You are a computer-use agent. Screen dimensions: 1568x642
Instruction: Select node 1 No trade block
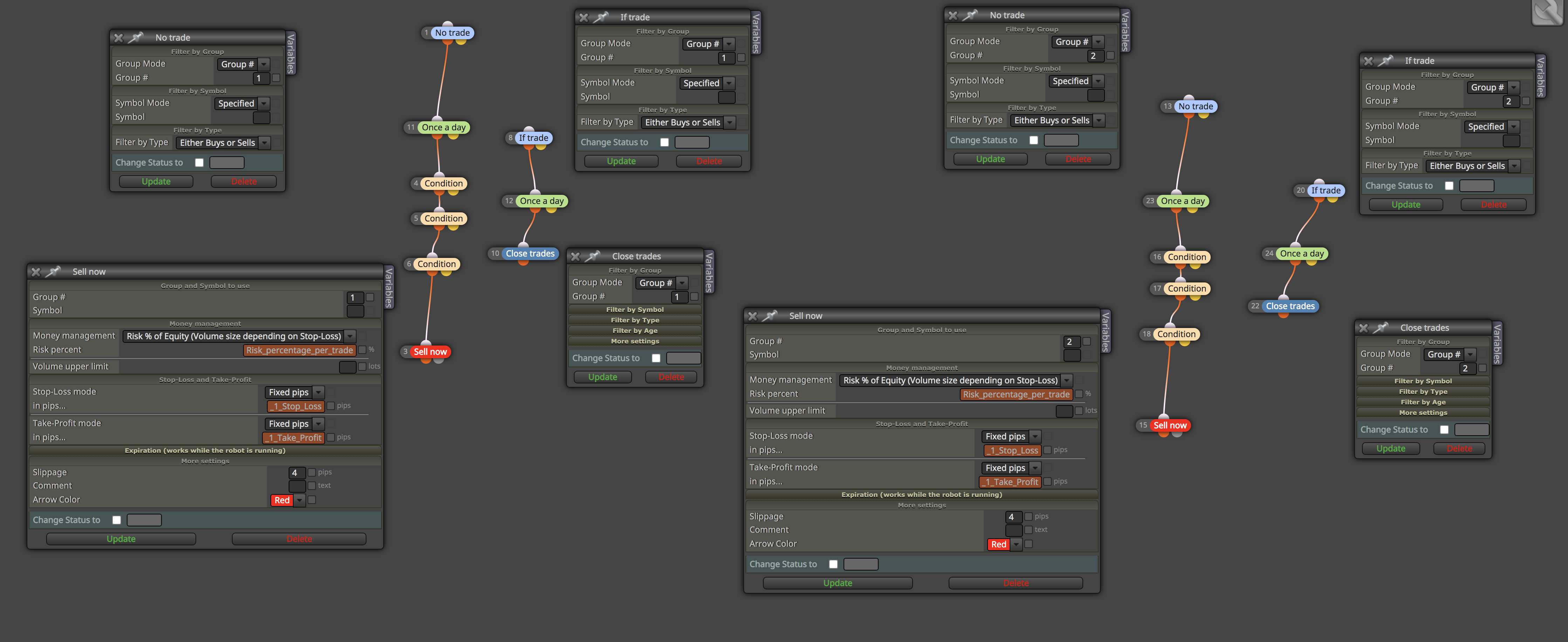[x=452, y=33]
